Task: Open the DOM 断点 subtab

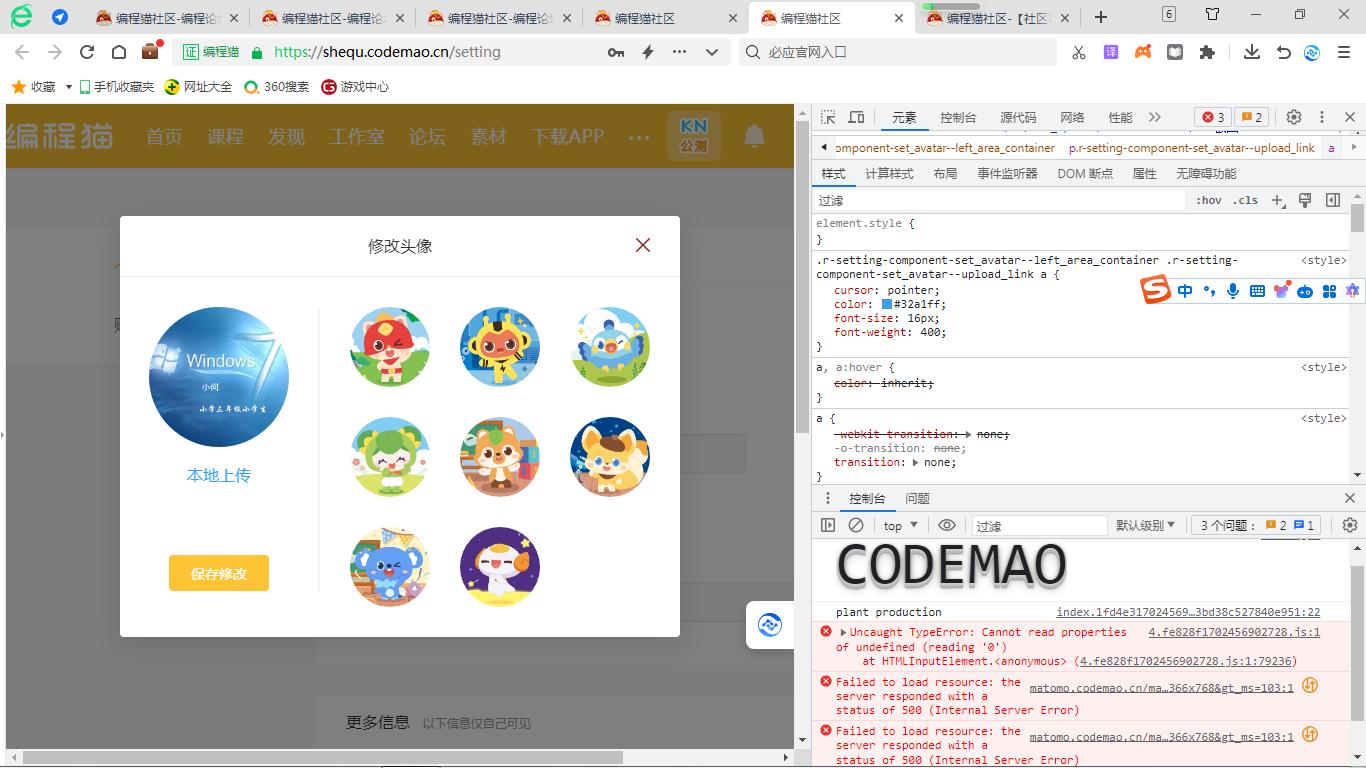Action: 1085,173
